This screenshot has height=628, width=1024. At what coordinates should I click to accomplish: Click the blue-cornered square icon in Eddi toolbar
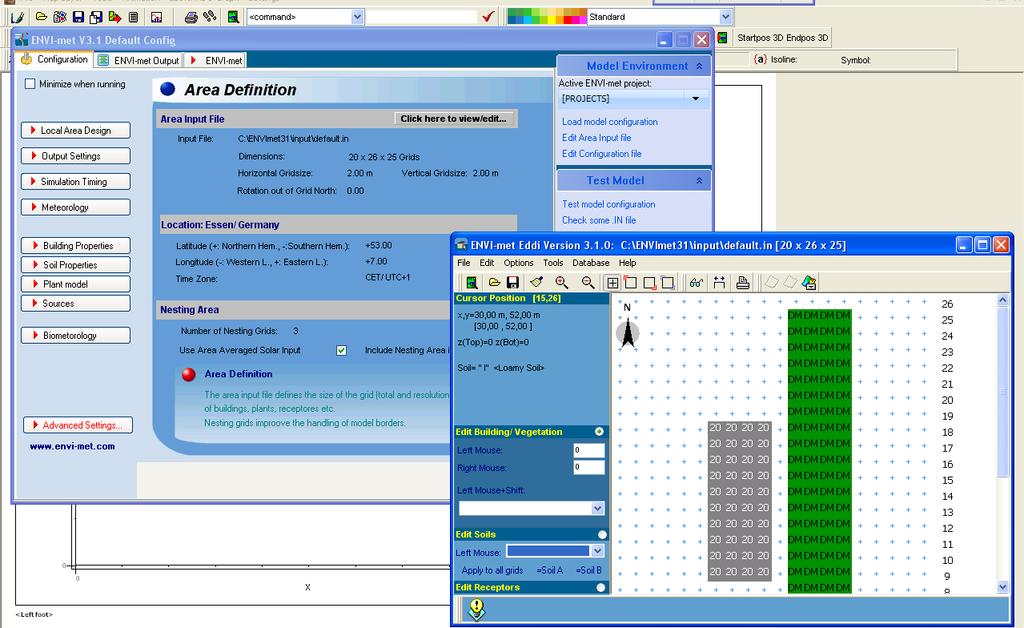(667, 283)
